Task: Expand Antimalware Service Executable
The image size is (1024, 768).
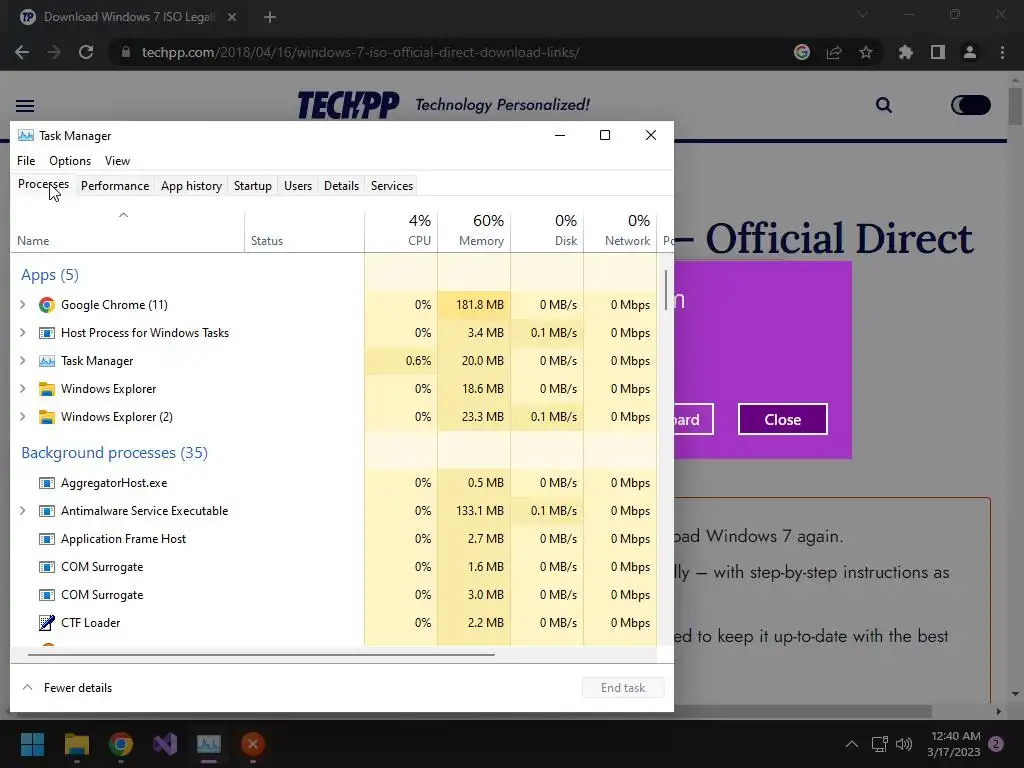Action: [x=23, y=511]
